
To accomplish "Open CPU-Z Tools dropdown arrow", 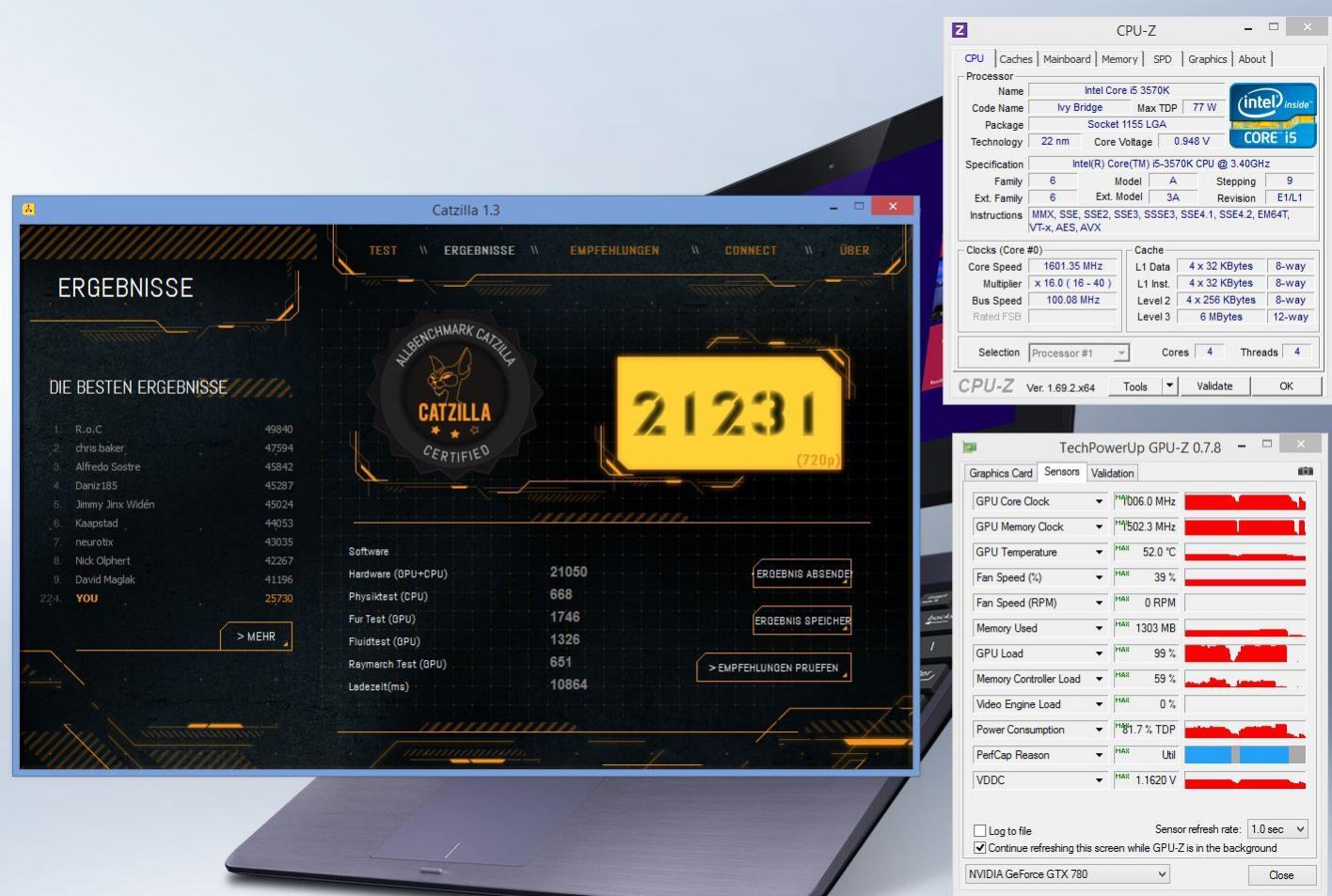I will [x=1169, y=385].
